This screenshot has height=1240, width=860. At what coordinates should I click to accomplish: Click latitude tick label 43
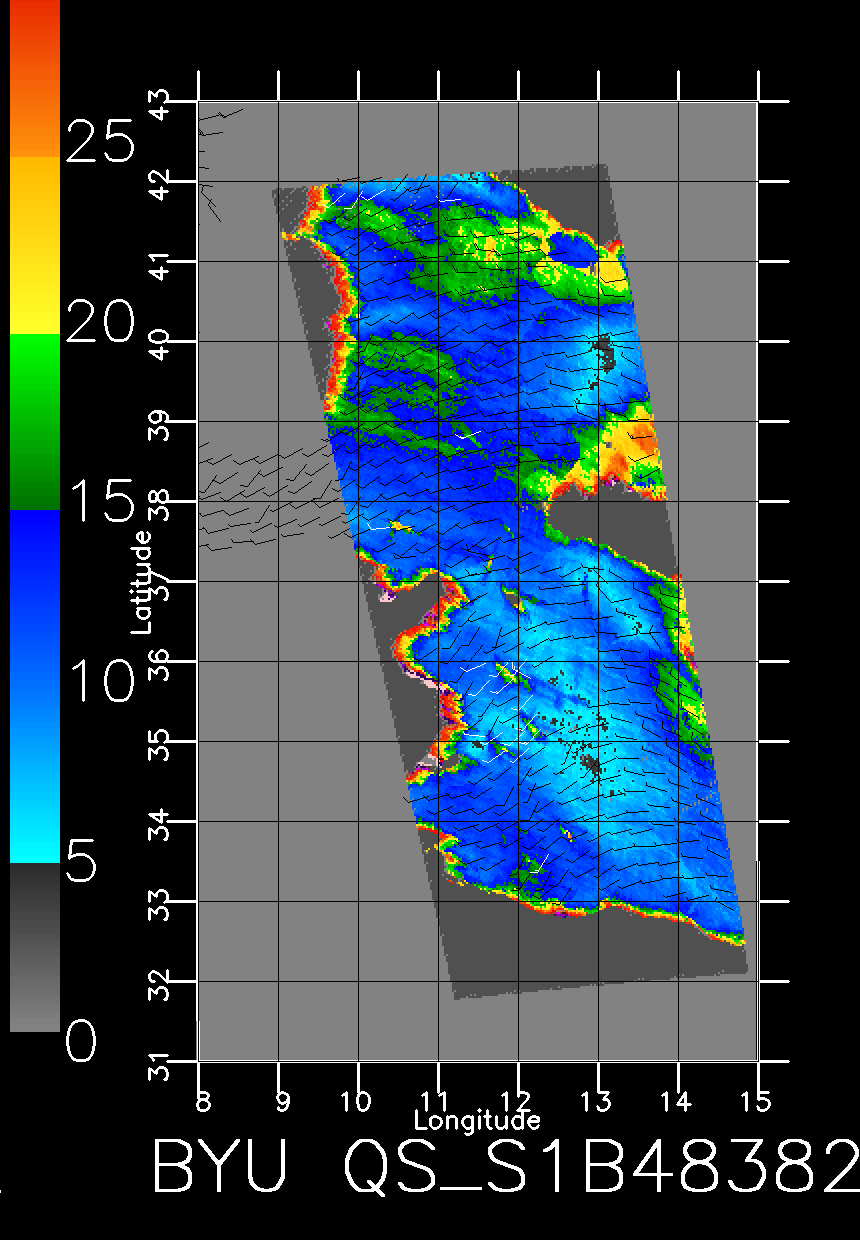tap(160, 105)
